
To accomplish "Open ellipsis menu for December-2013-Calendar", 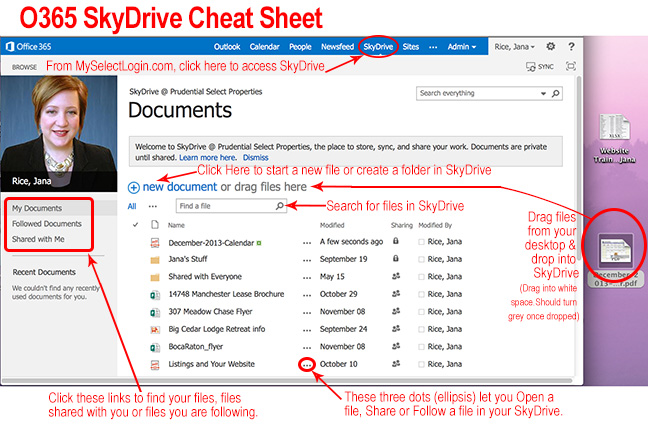I will [x=307, y=243].
